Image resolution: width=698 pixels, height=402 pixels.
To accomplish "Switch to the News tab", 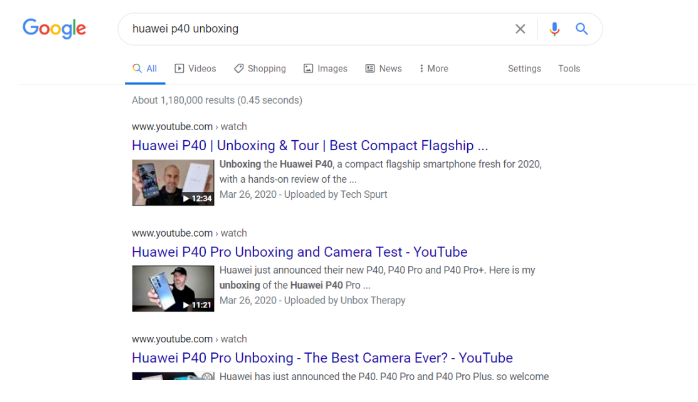I will tap(383, 69).
